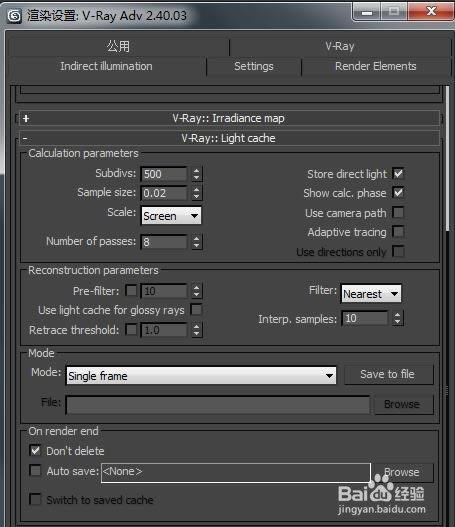Enable the Auto save checkbox

(35, 471)
